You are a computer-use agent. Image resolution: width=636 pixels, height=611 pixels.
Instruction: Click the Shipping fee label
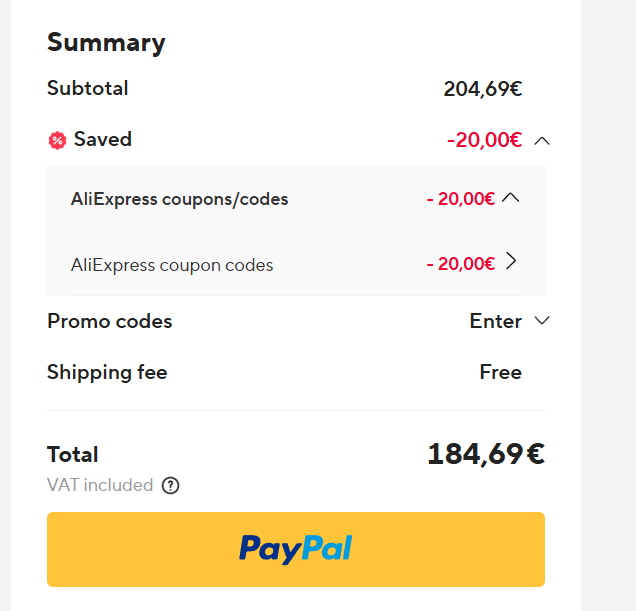click(x=107, y=373)
